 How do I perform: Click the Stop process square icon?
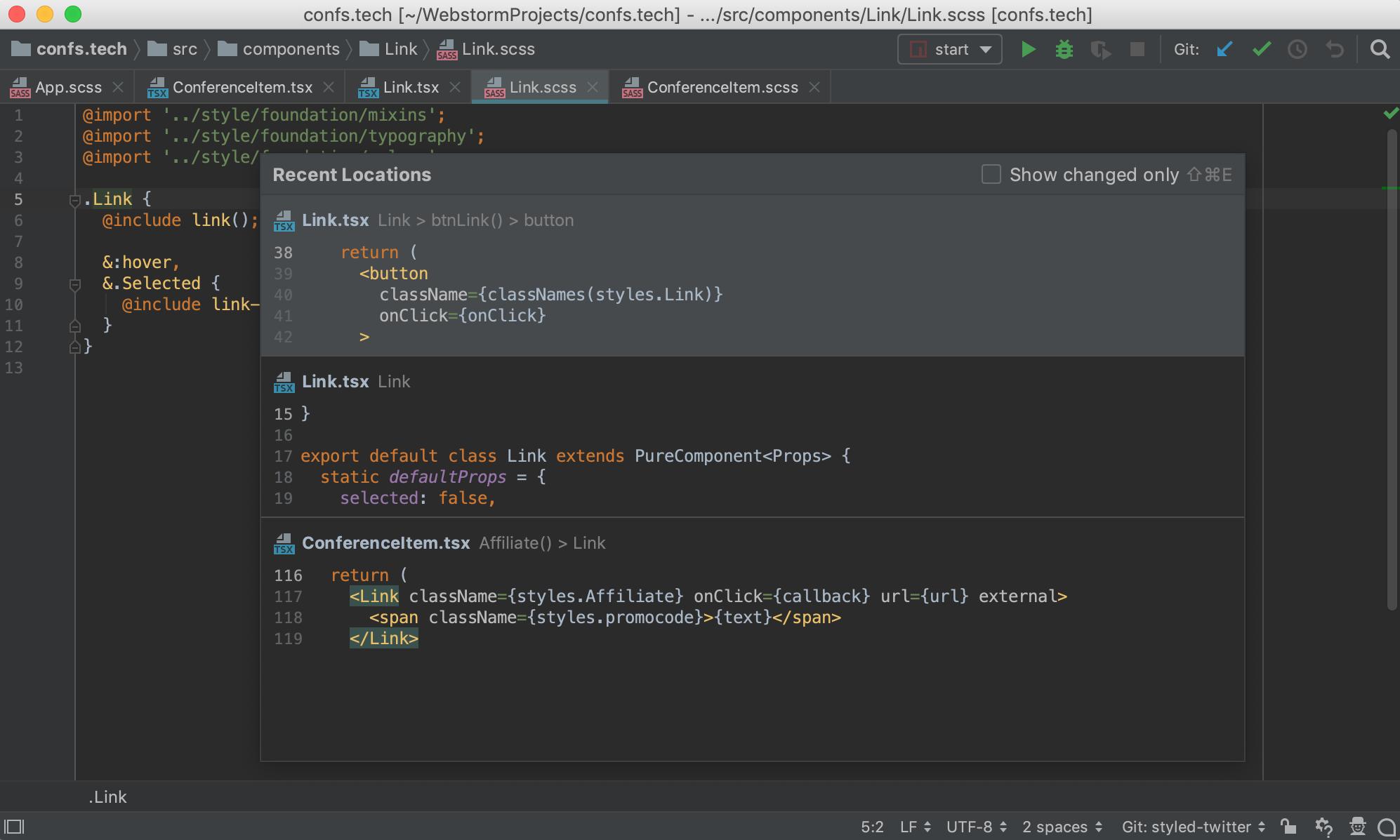point(1137,49)
